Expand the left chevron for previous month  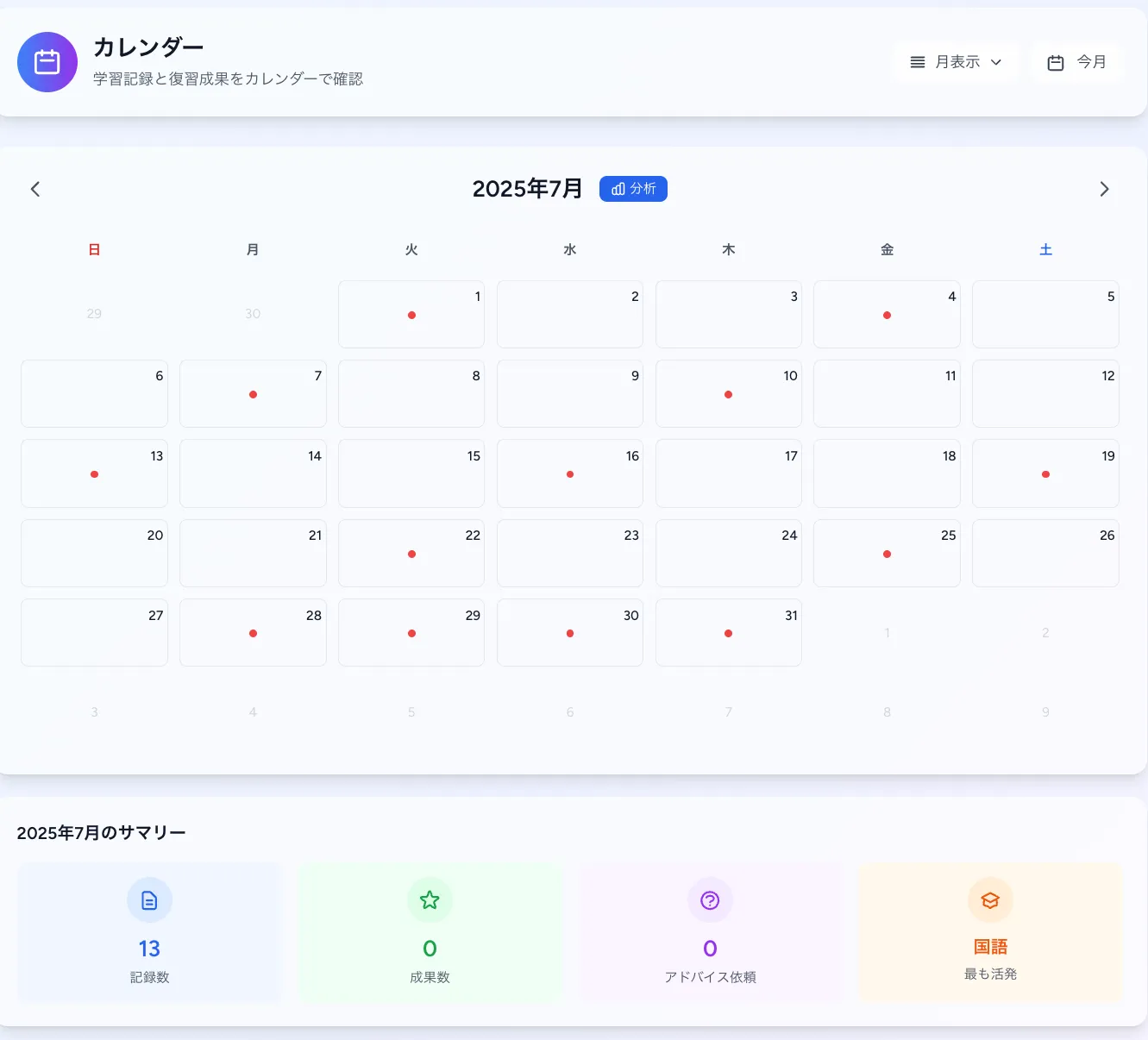(x=35, y=189)
